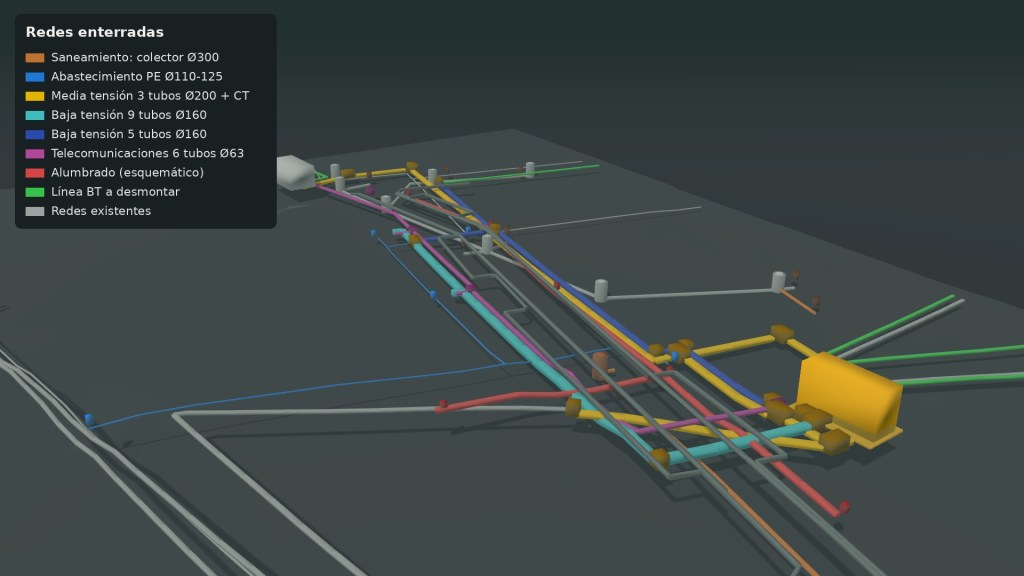Click the white box structure near the legend
The image size is (1024, 576).
click(296, 172)
